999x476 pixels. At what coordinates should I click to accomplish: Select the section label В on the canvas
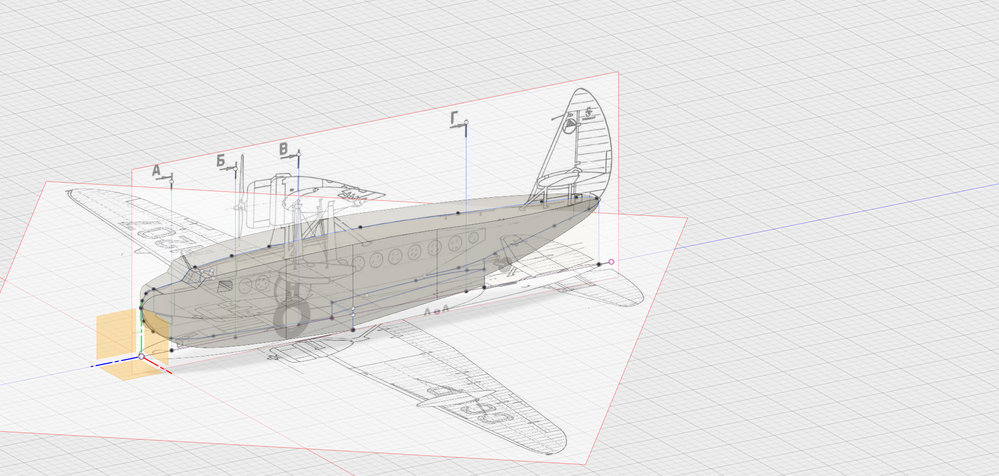[284, 149]
